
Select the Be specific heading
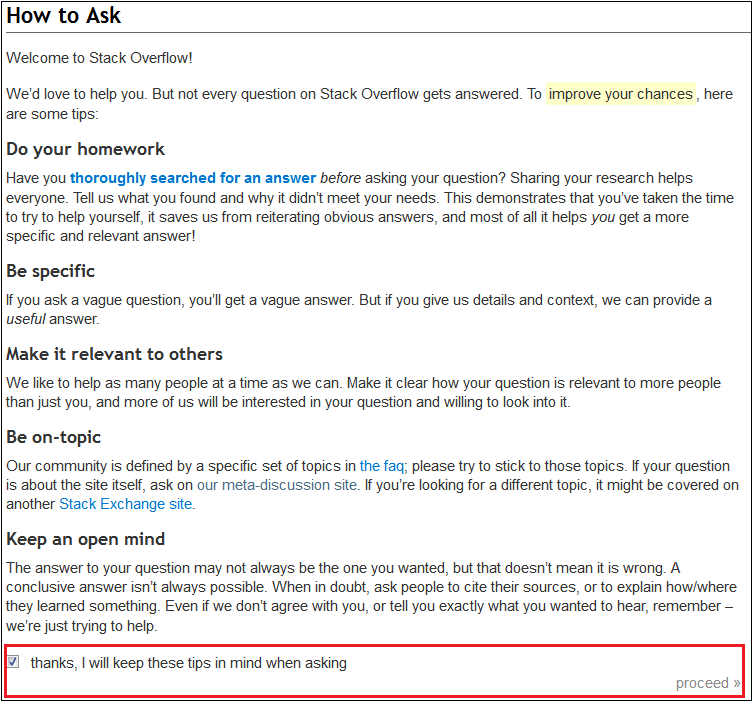pyautogui.click(x=50, y=271)
